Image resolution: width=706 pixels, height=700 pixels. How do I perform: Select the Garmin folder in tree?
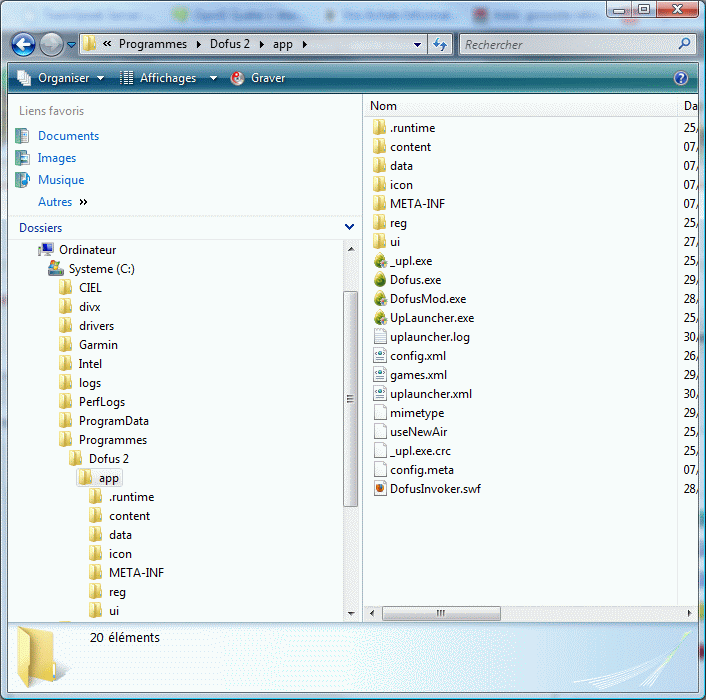click(98, 345)
